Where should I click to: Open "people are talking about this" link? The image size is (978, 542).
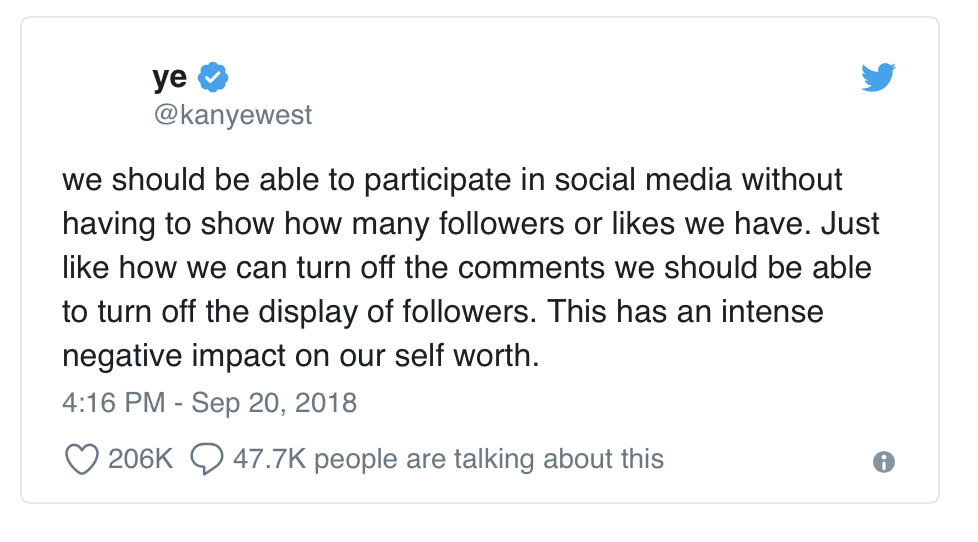pos(489,460)
